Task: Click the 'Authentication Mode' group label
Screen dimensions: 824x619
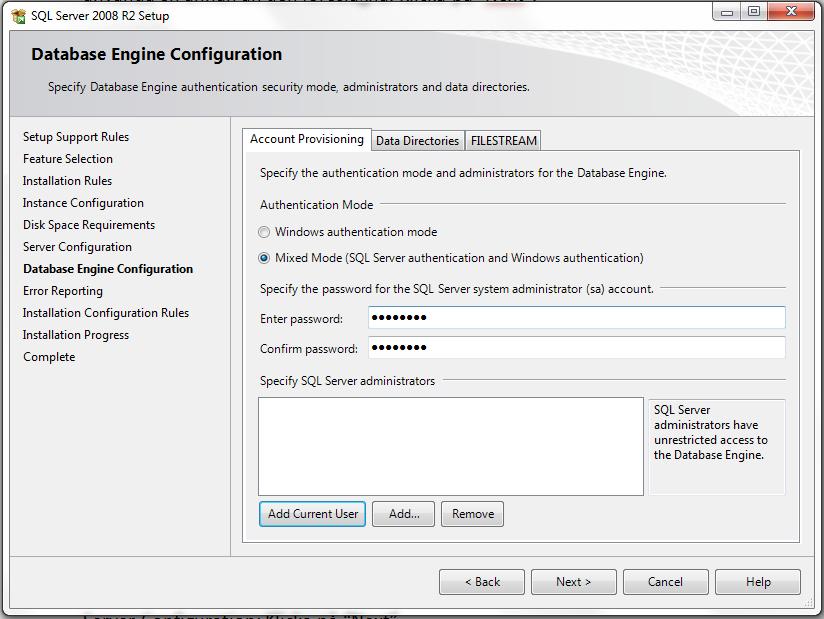Action: (x=316, y=205)
